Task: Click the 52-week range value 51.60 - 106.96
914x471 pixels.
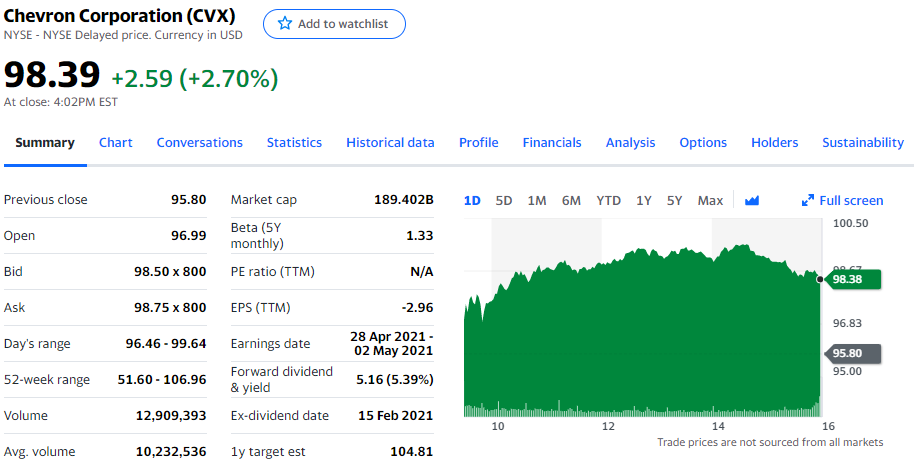Action: (162, 379)
